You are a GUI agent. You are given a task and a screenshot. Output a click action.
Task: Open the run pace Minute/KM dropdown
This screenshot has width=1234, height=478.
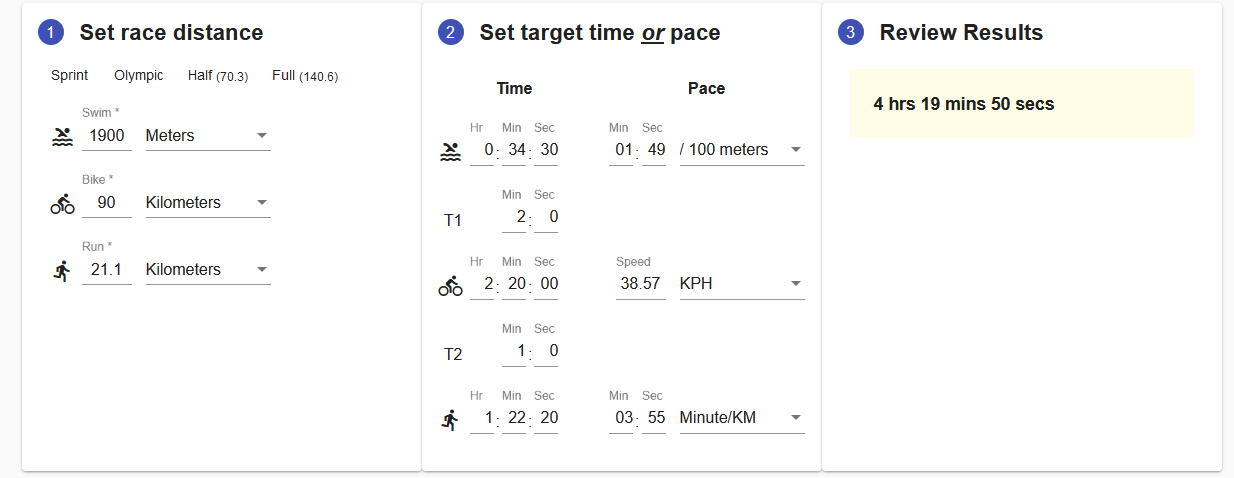(741, 418)
